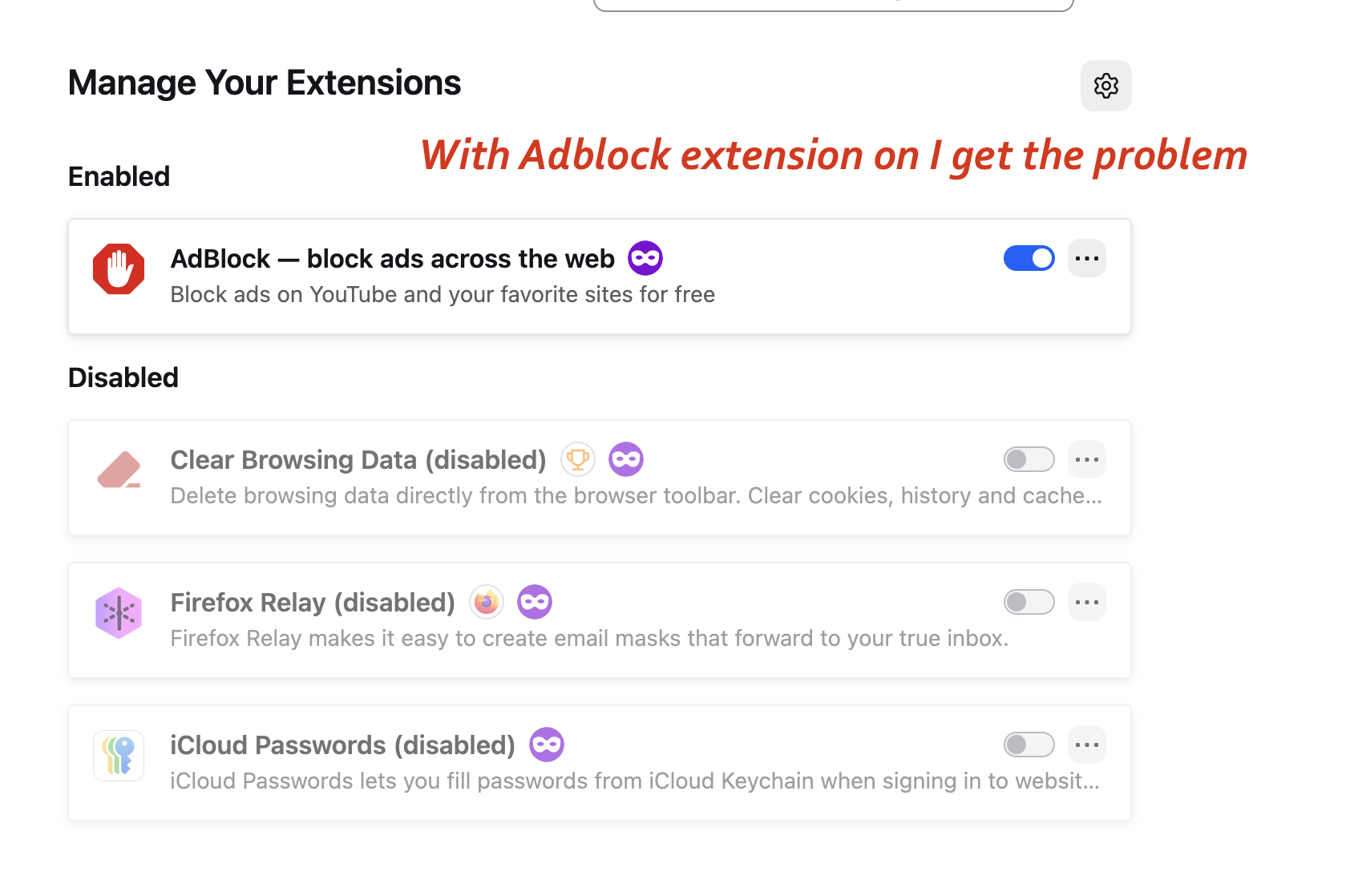The height and width of the screenshot is (896, 1350).
Task: Click AdBlock's purple private browsing mask badge
Action: pyautogui.click(x=645, y=258)
